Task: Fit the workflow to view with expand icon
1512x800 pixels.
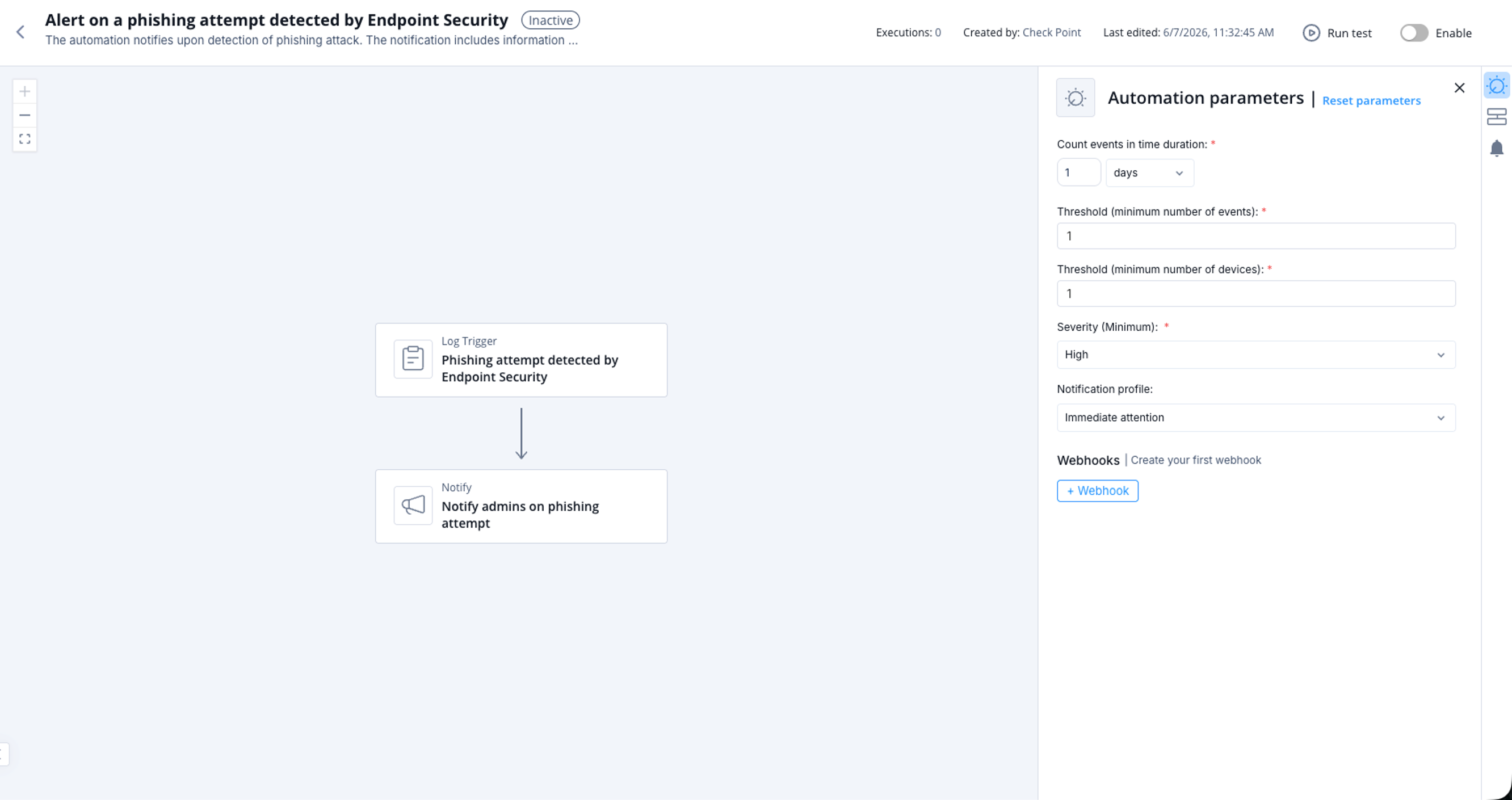Action: [24, 139]
